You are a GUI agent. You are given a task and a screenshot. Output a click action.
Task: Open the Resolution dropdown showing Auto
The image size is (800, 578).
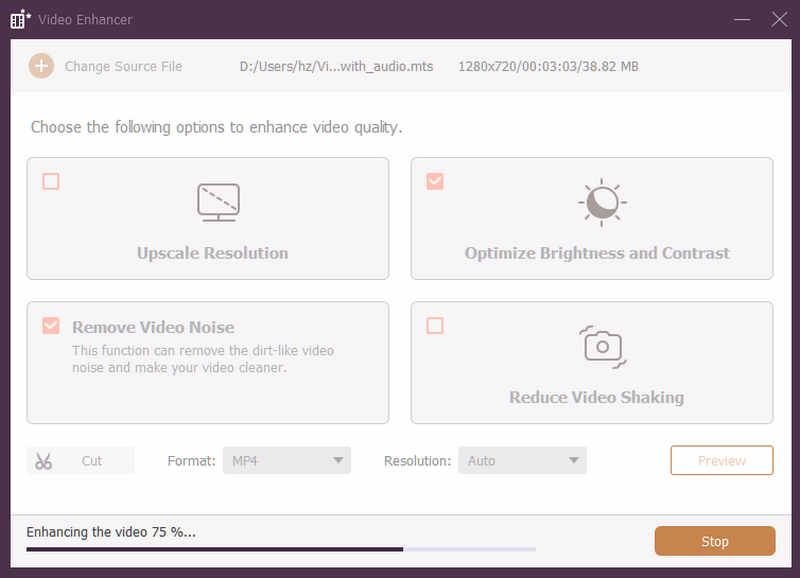click(x=522, y=461)
